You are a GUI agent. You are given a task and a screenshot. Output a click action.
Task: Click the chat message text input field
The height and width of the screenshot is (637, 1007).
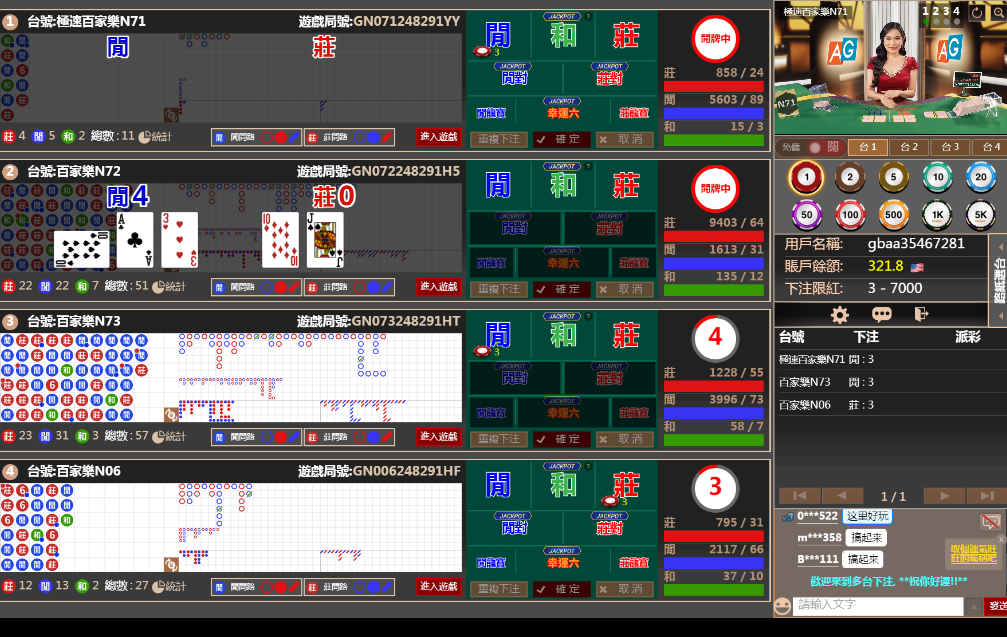878,606
